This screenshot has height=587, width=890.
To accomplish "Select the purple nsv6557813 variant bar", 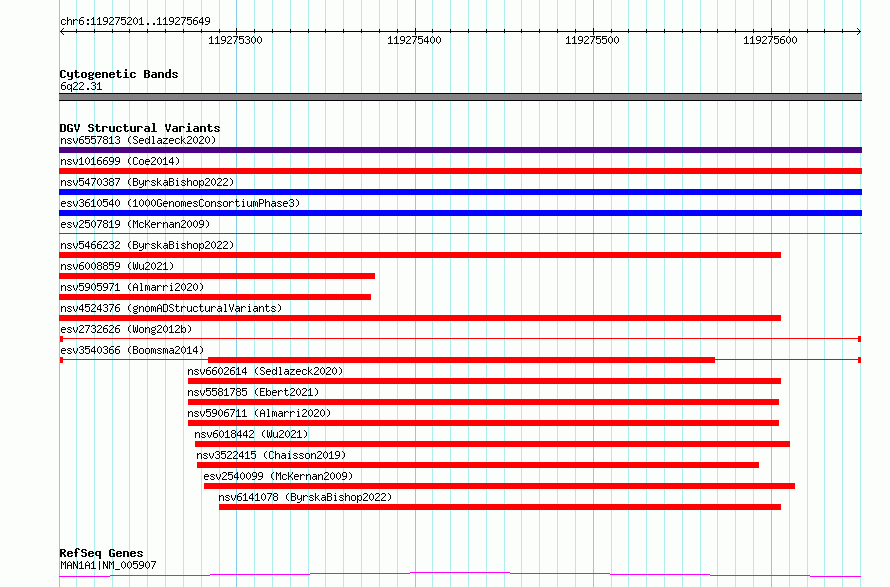I will (x=460, y=150).
